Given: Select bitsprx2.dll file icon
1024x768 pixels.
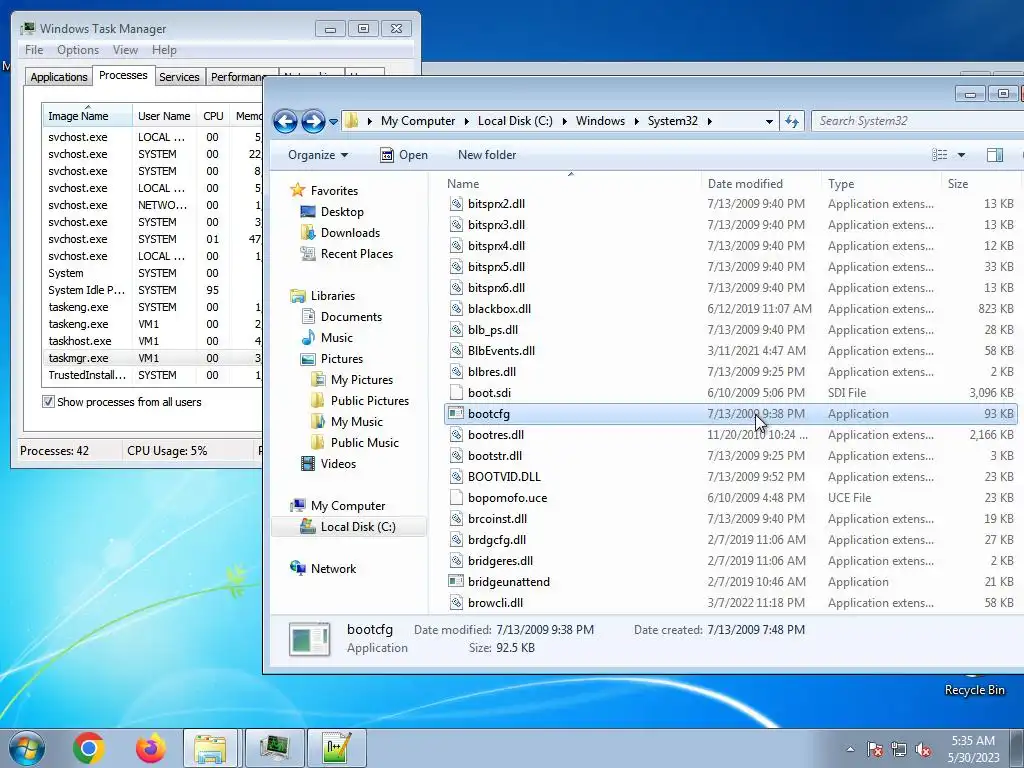Looking at the screenshot, I should 456,204.
